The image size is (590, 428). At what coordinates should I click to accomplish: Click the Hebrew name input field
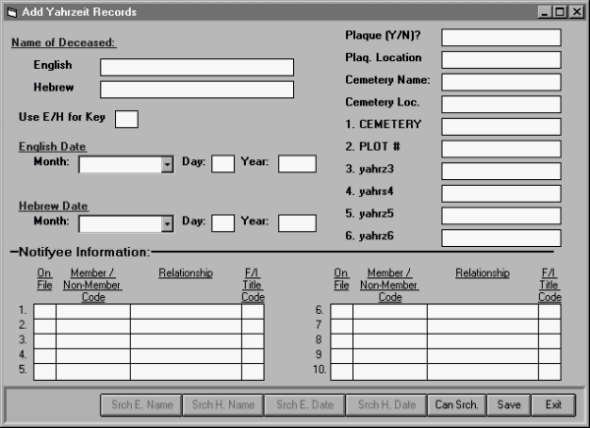(197, 90)
